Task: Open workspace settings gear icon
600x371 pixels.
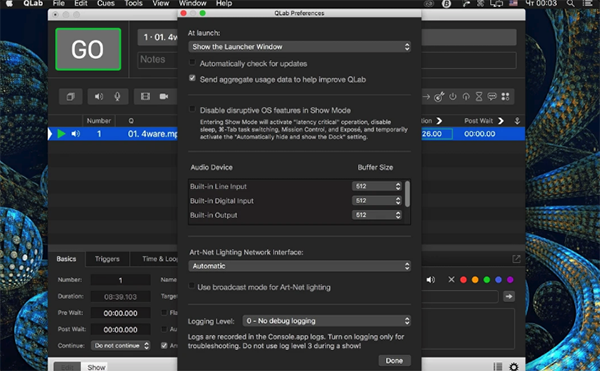Action: click(514, 366)
